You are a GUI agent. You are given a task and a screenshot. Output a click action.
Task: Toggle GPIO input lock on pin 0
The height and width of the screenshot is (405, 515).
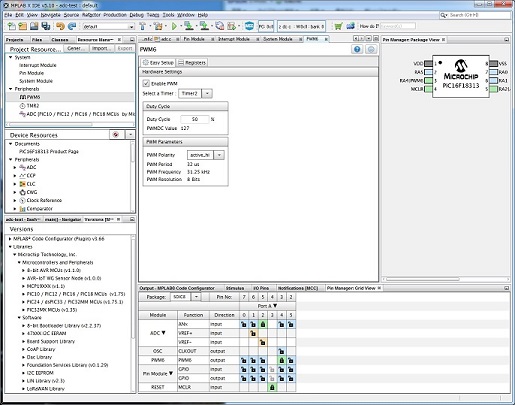(244, 369)
